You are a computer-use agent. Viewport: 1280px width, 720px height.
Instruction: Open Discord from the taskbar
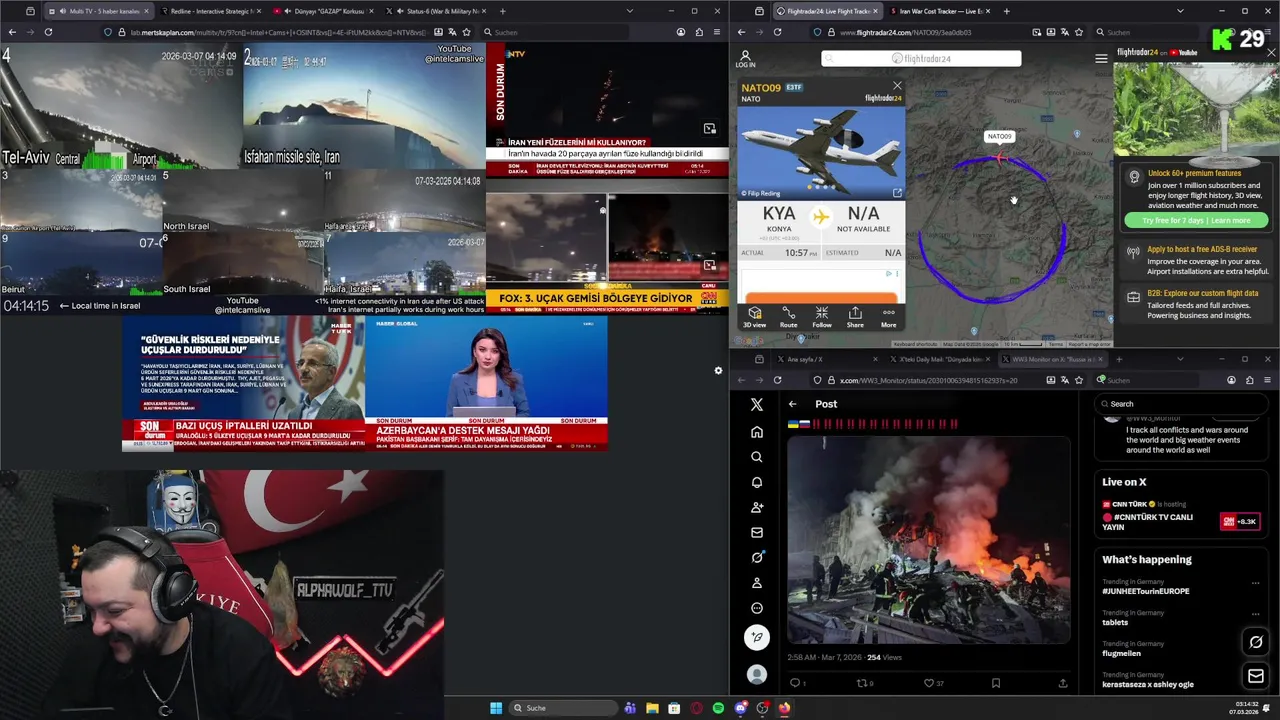pyautogui.click(x=740, y=708)
